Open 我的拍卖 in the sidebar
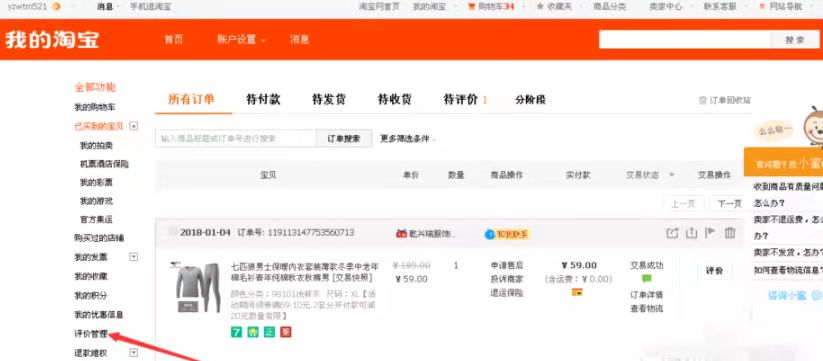The width and height of the screenshot is (823, 361). 96,145
